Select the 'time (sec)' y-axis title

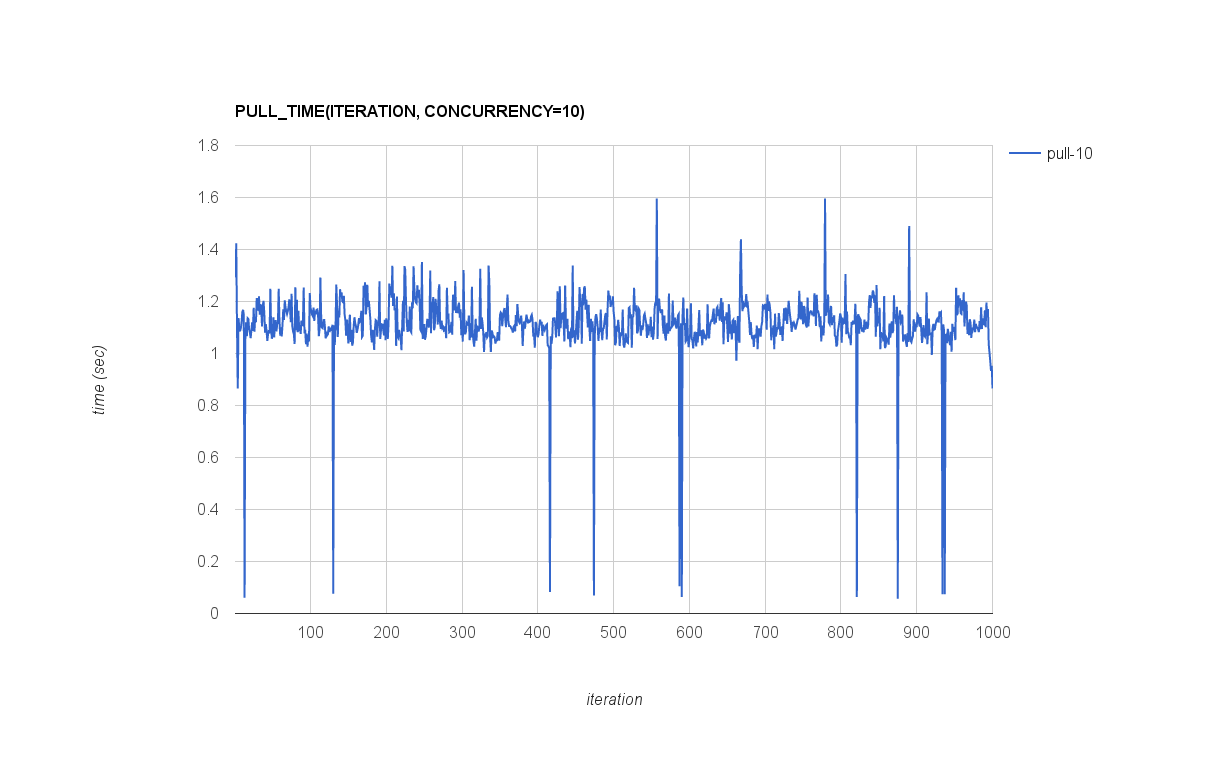pos(99,380)
